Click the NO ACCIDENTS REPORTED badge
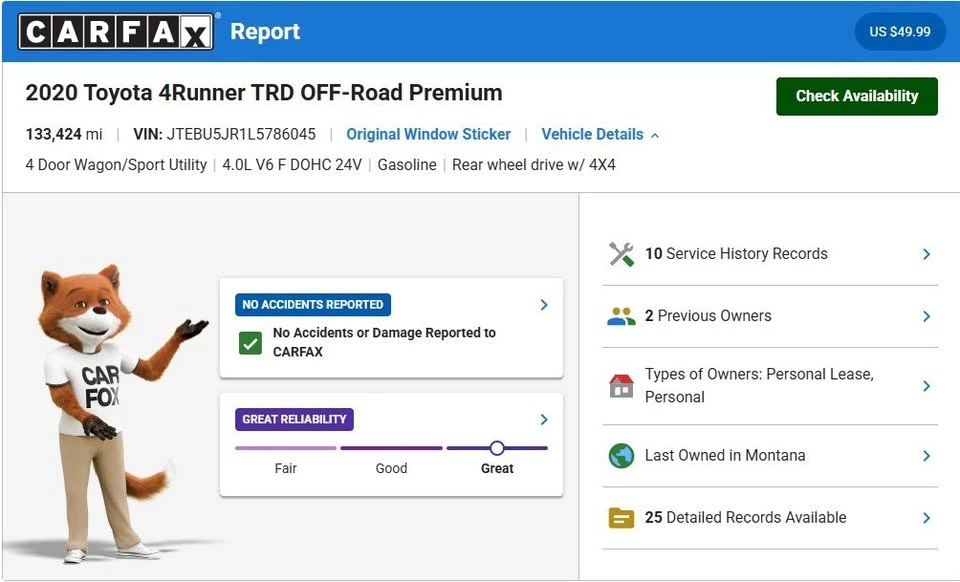The height and width of the screenshot is (582, 960). click(x=312, y=305)
